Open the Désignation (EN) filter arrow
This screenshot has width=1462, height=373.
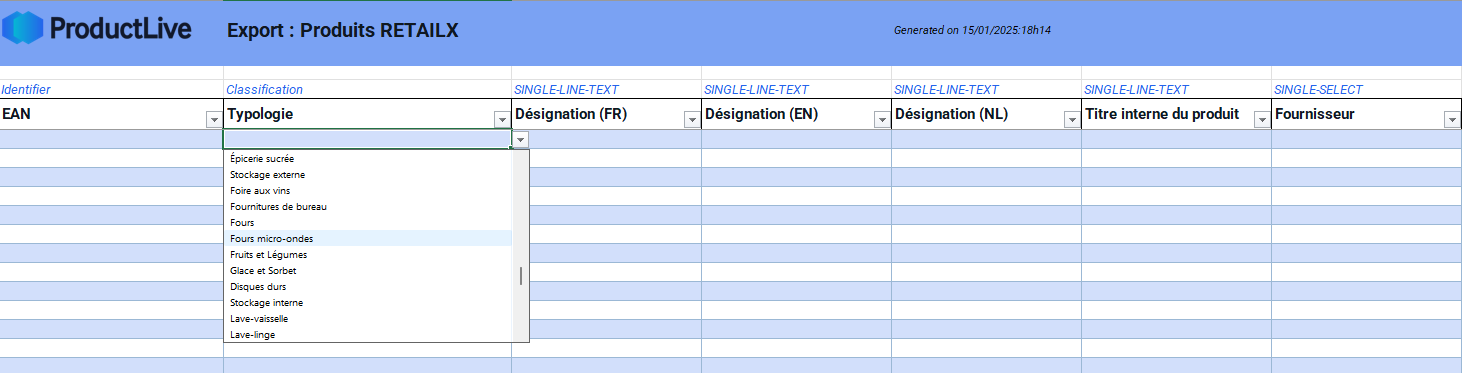click(882, 120)
